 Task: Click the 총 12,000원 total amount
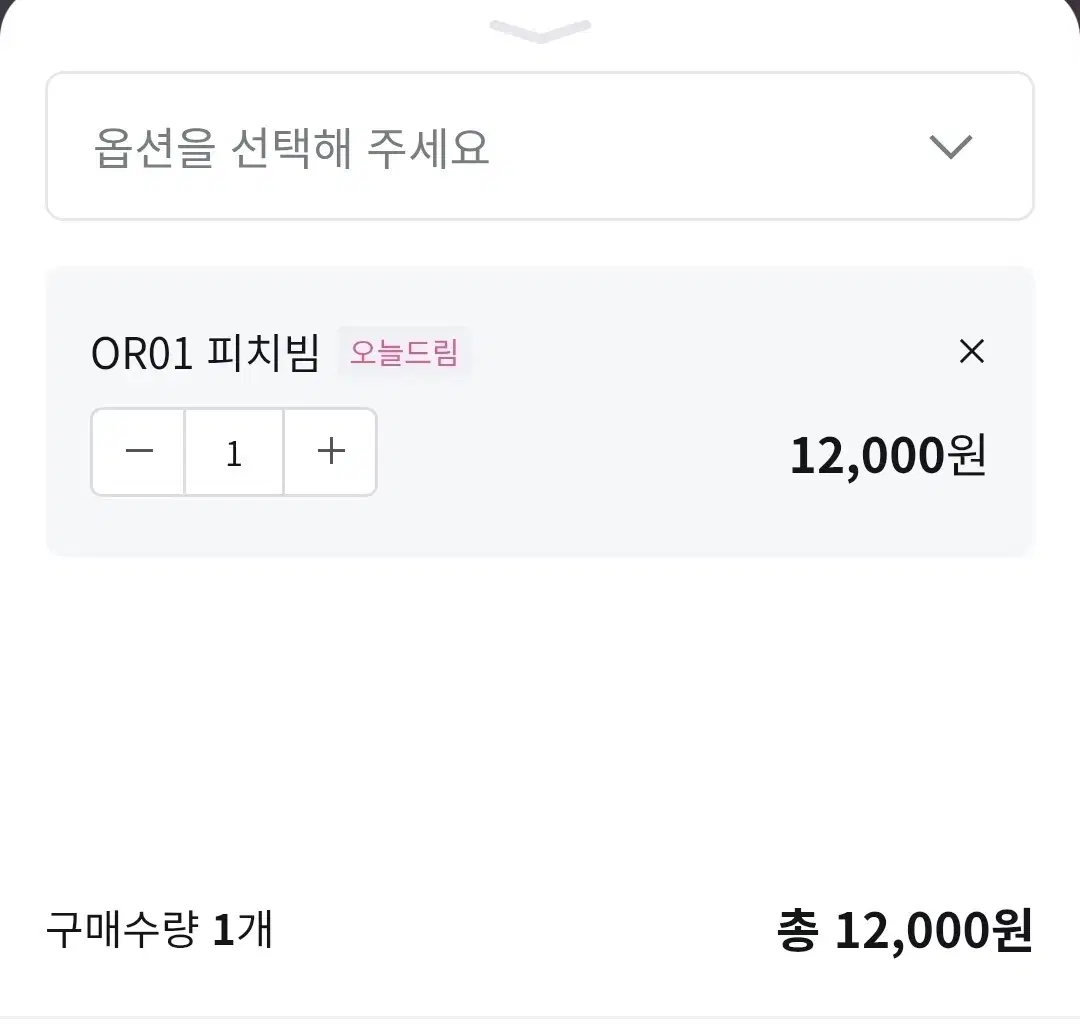pos(904,931)
